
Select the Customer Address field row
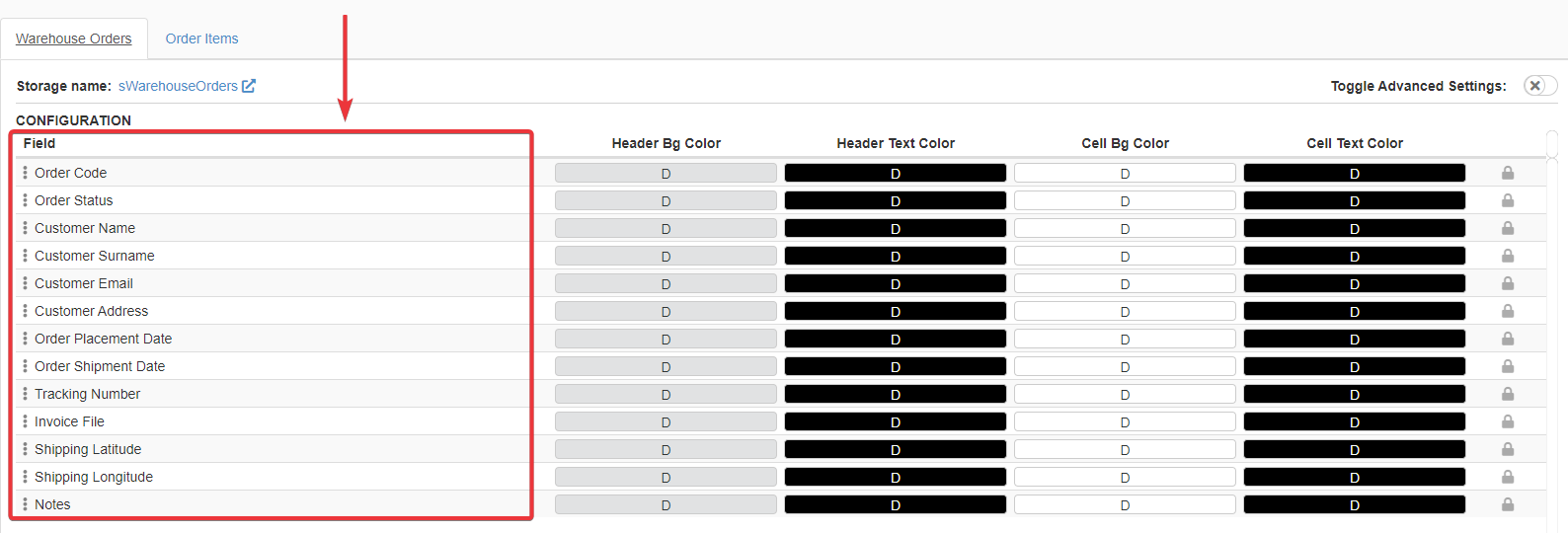pyautogui.click(x=91, y=311)
